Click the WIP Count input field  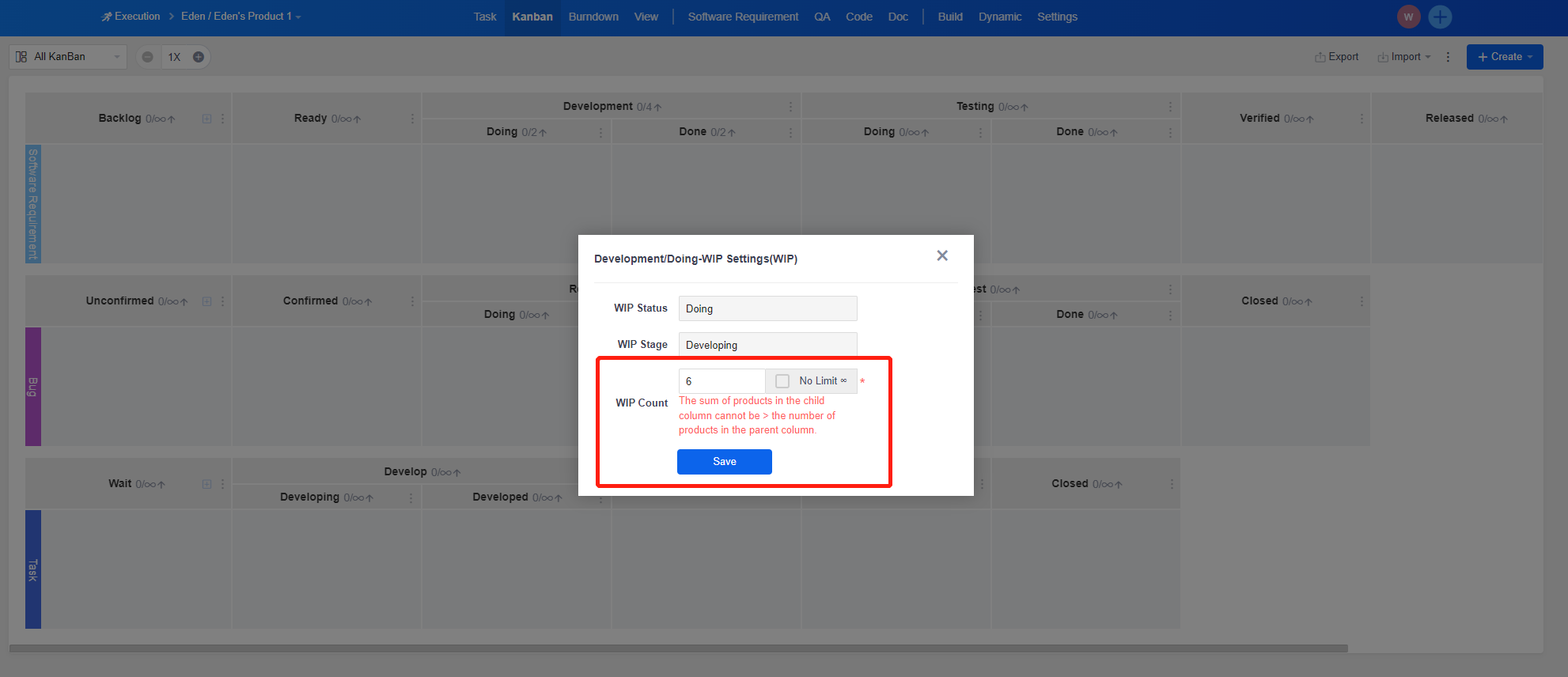point(721,381)
